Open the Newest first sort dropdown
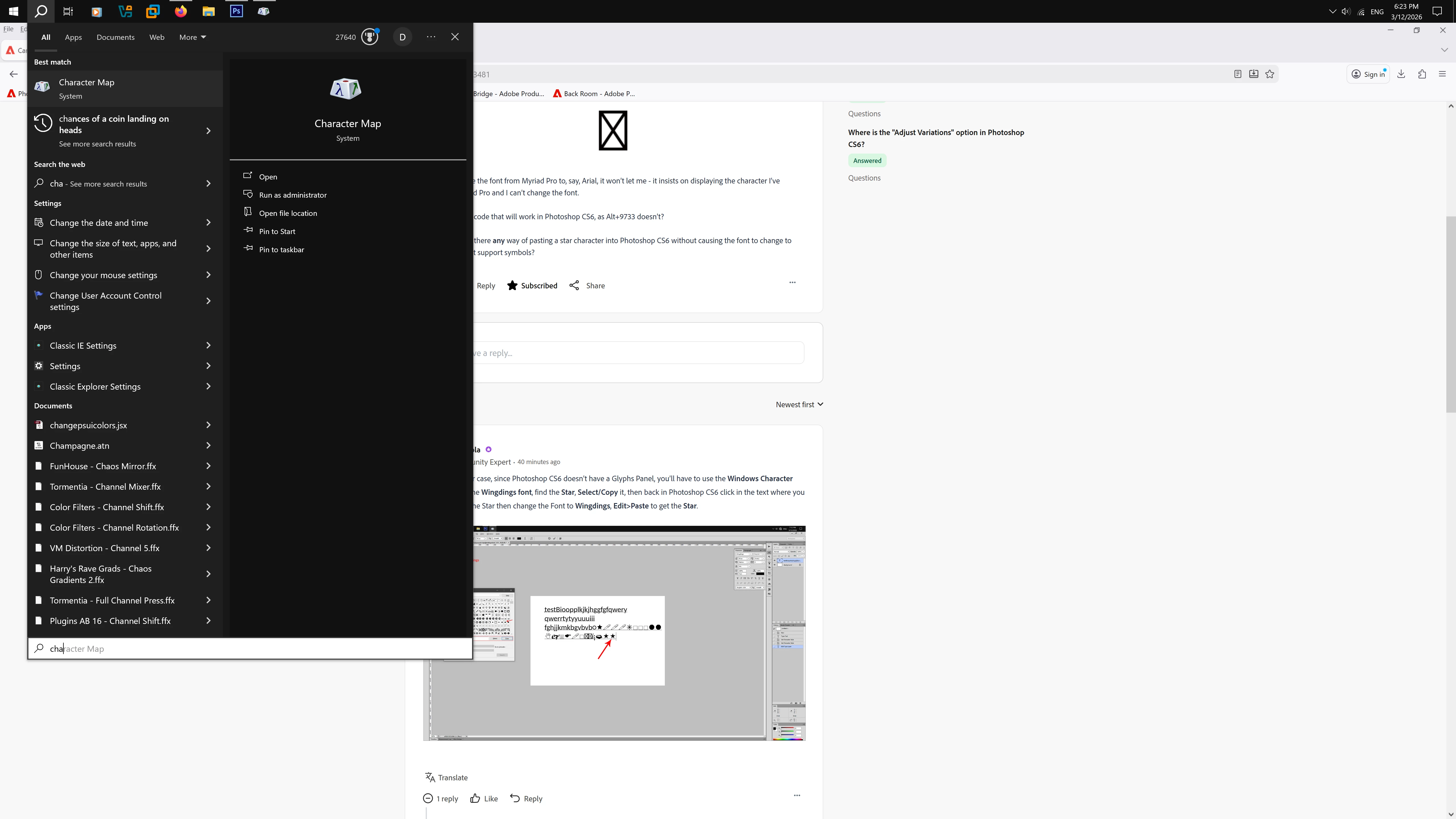The height and width of the screenshot is (819, 1456). 799,404
